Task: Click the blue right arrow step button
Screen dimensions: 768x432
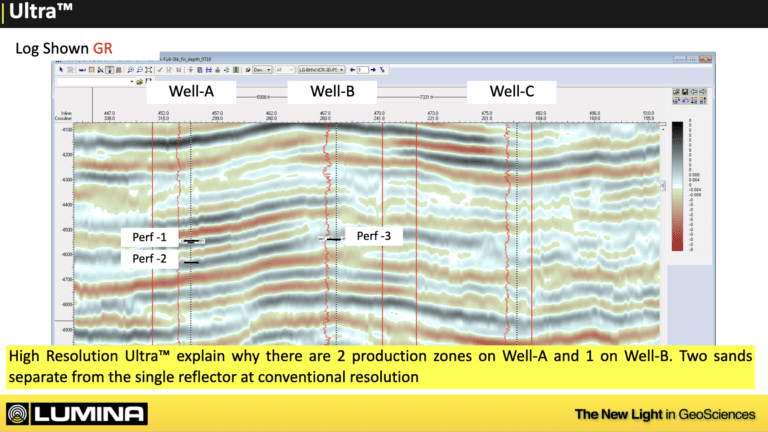Action: click(x=373, y=70)
